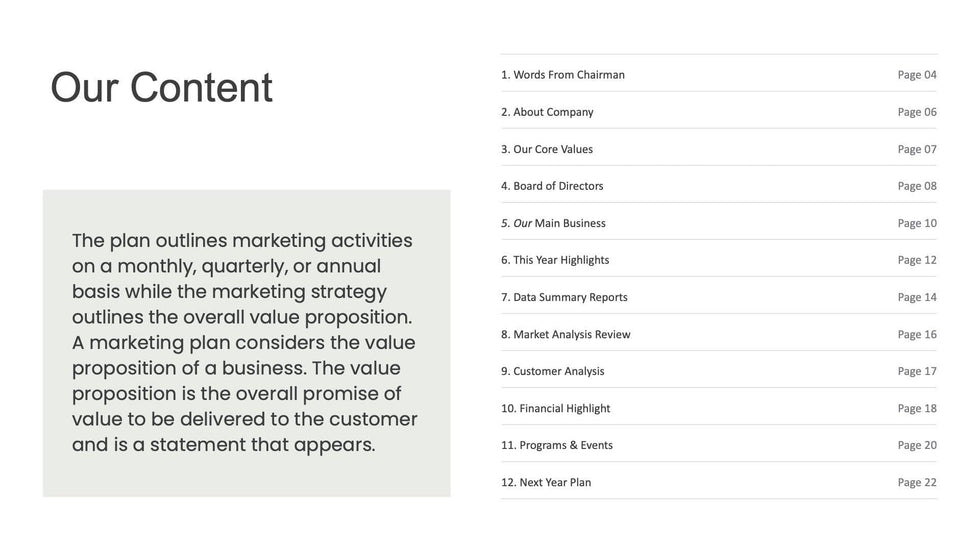Image resolution: width=980 pixels, height=551 pixels.
Task: Click the marketing plan description paragraph
Action: pos(245,343)
